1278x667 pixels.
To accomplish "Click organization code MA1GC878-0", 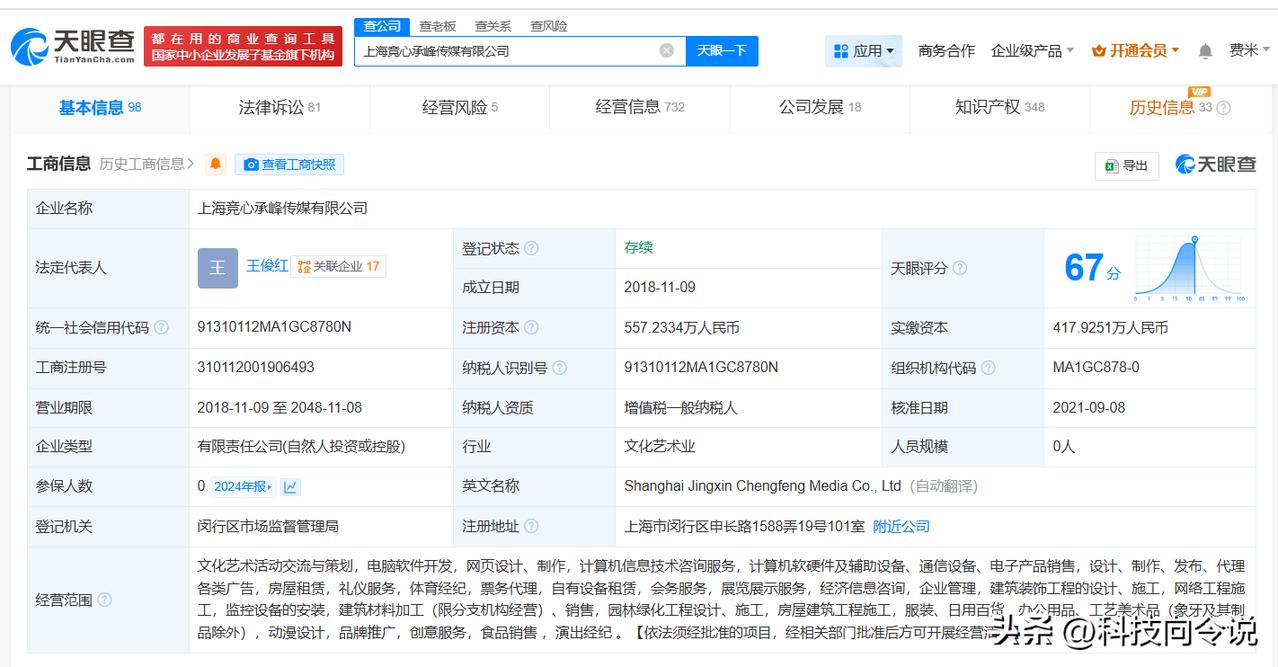I will [x=1096, y=367].
